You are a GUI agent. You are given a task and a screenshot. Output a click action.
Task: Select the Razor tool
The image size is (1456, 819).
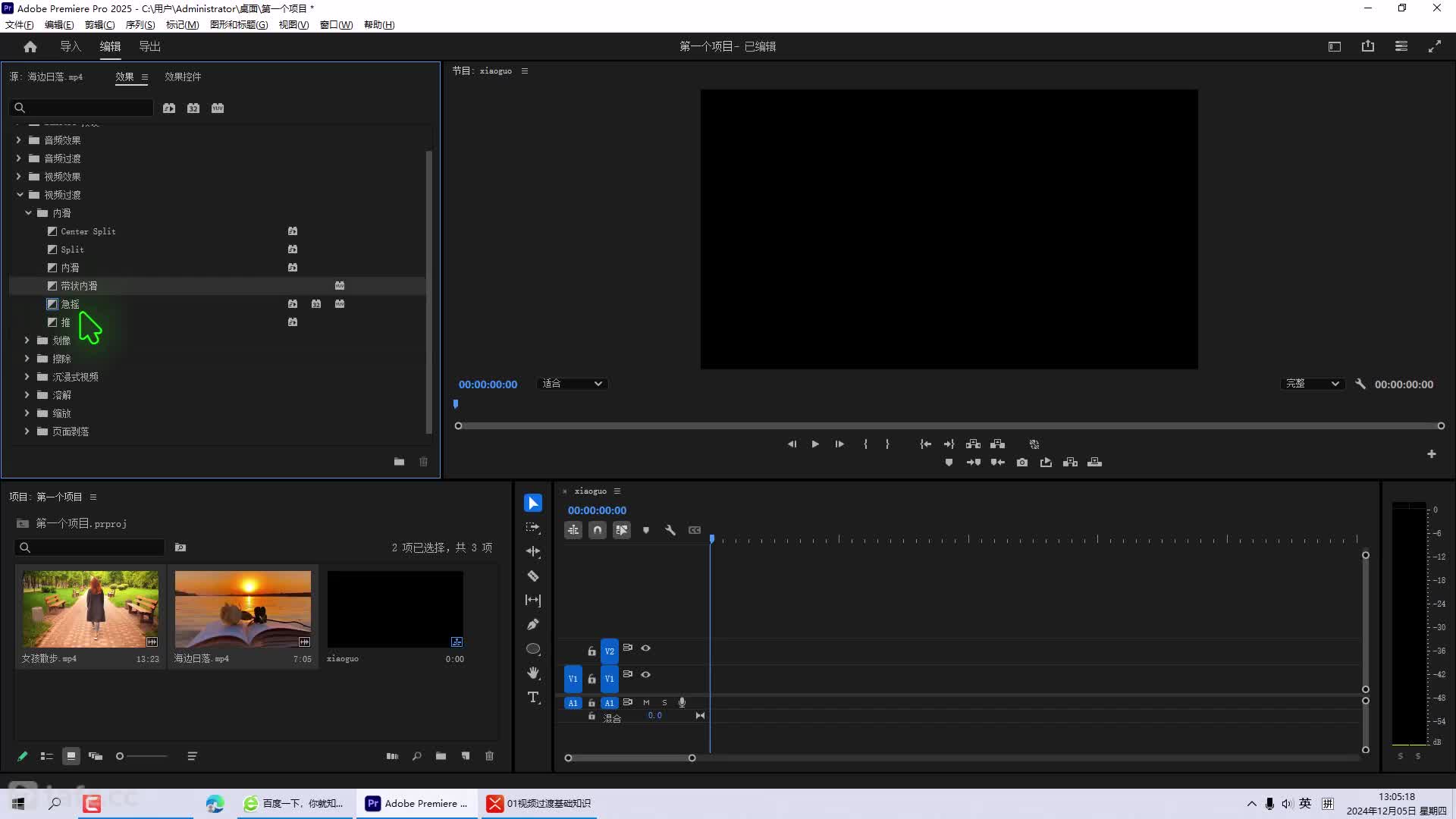(533, 576)
